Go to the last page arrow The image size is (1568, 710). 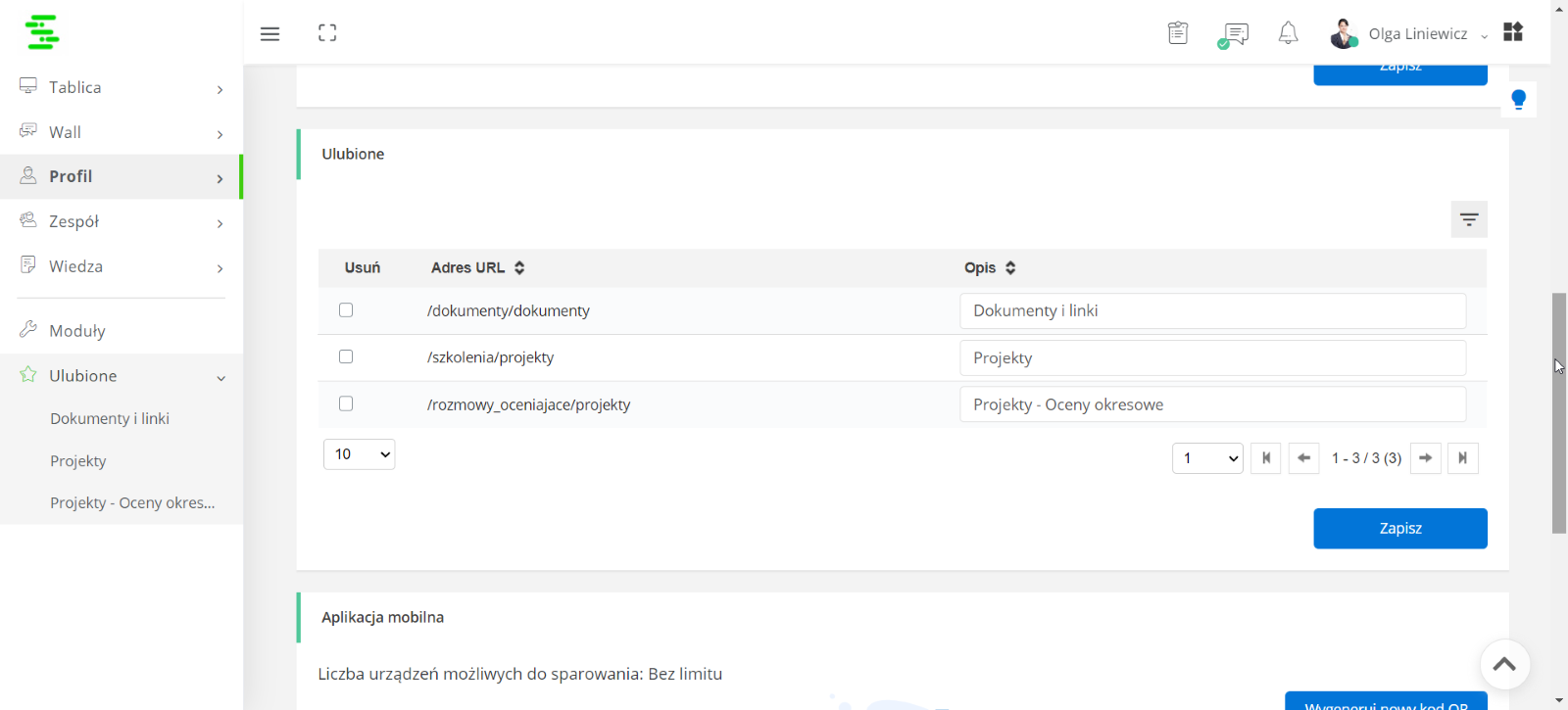pos(1462,458)
